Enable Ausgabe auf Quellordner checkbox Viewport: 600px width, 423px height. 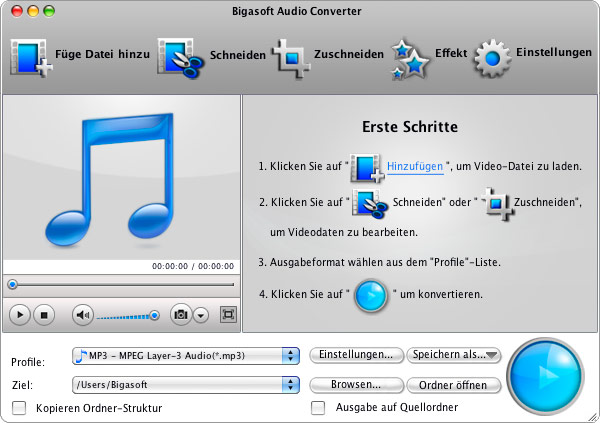click(x=318, y=408)
